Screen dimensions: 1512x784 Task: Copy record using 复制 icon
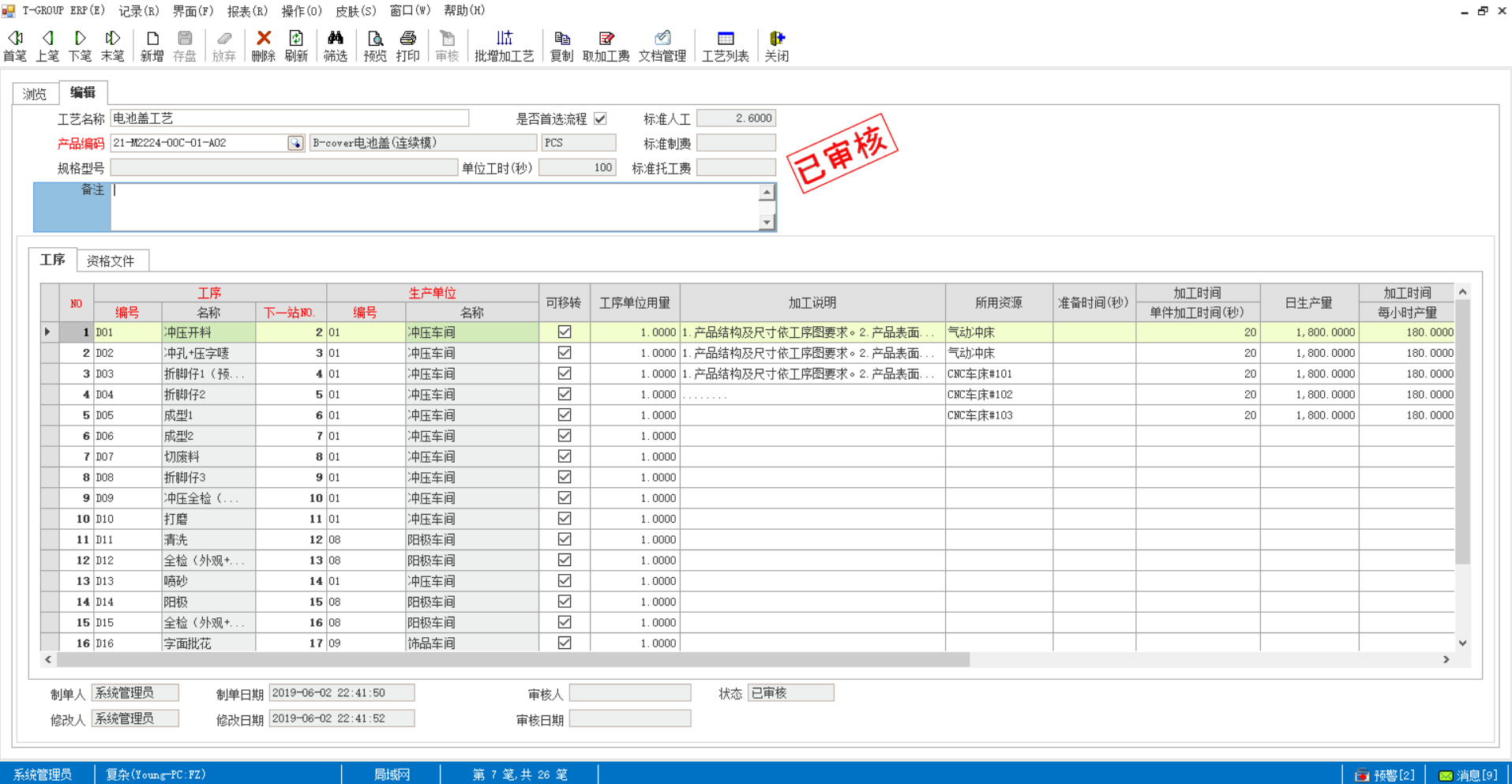pos(561,46)
